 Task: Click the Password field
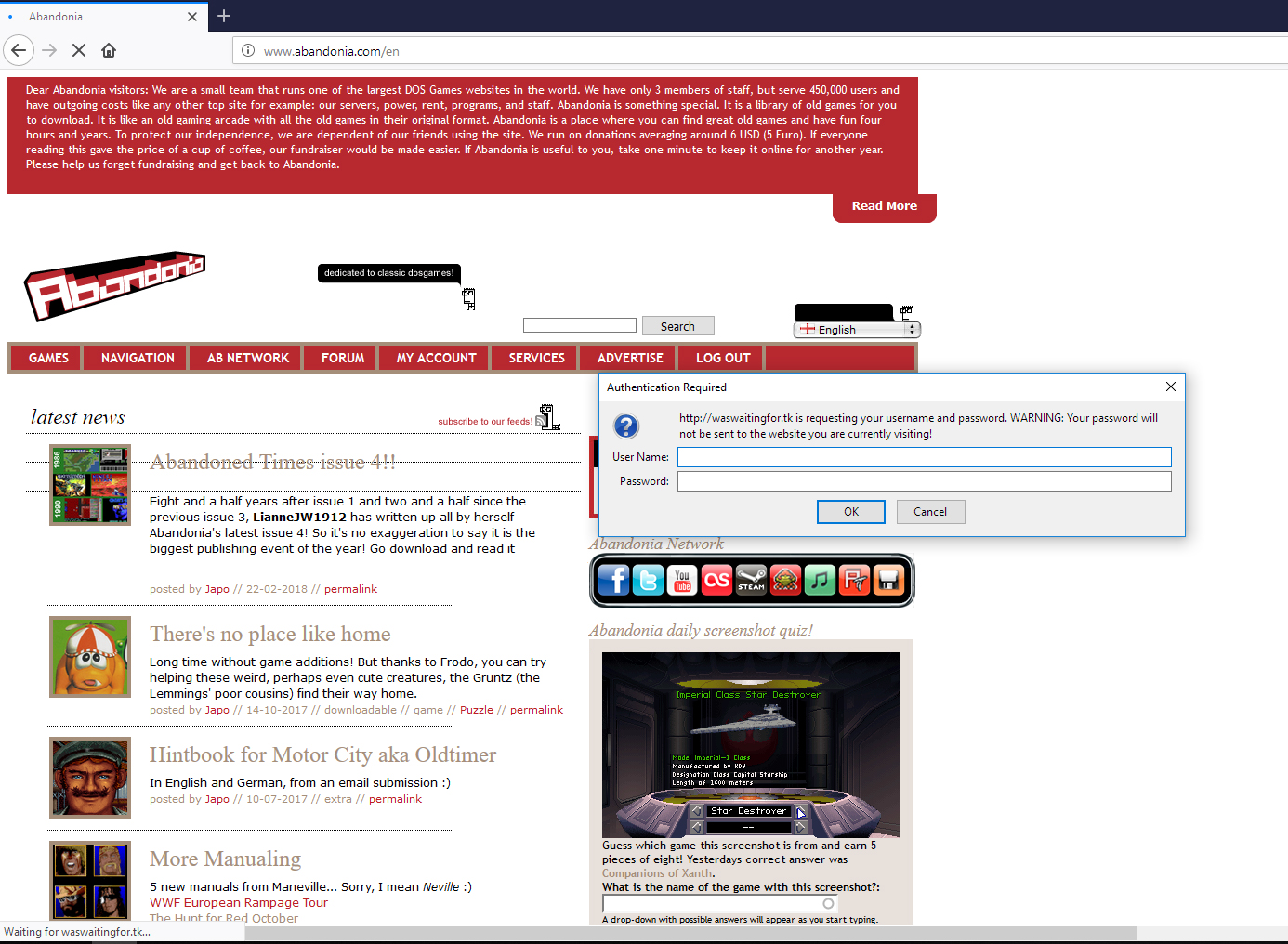point(925,481)
